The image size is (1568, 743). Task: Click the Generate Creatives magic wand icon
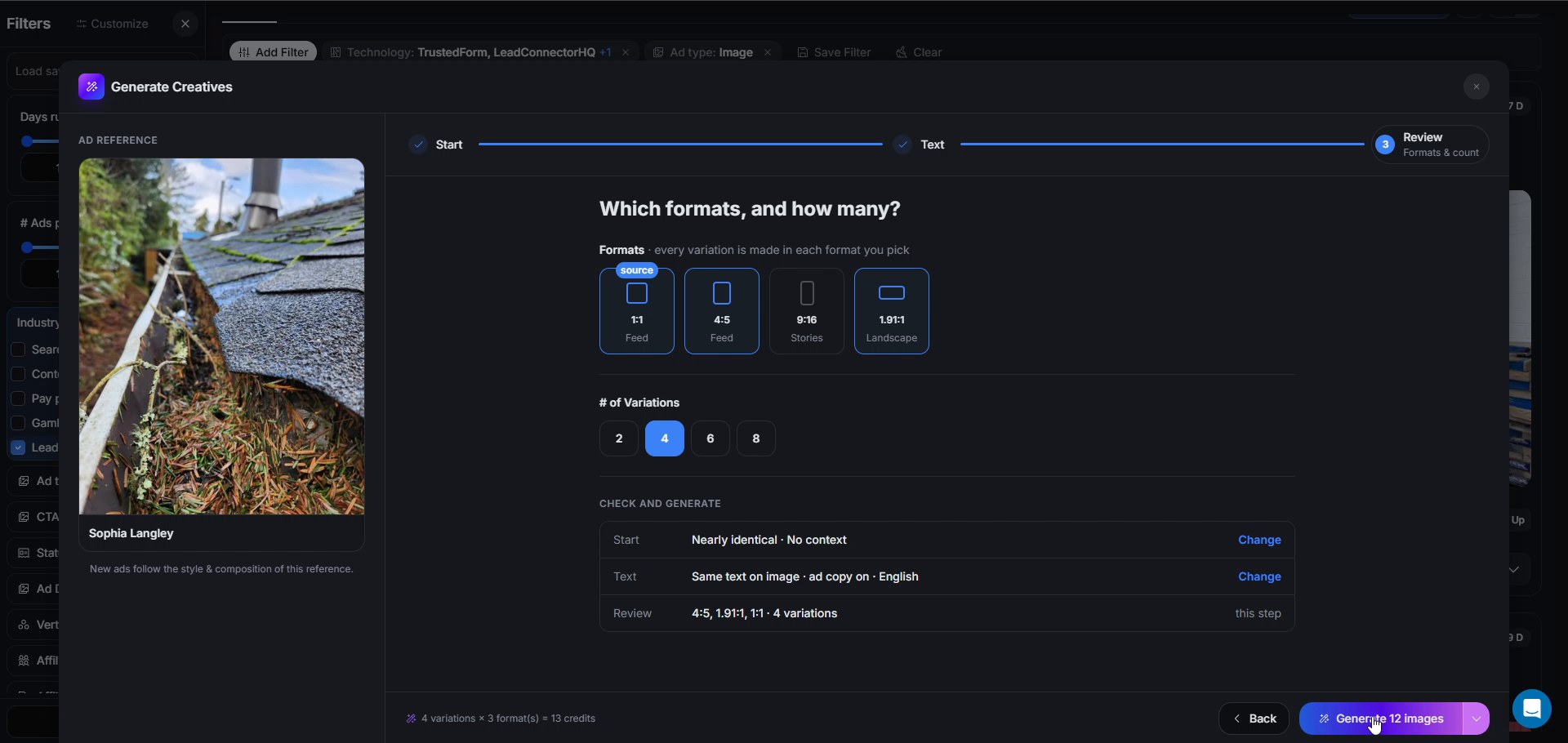click(x=91, y=87)
